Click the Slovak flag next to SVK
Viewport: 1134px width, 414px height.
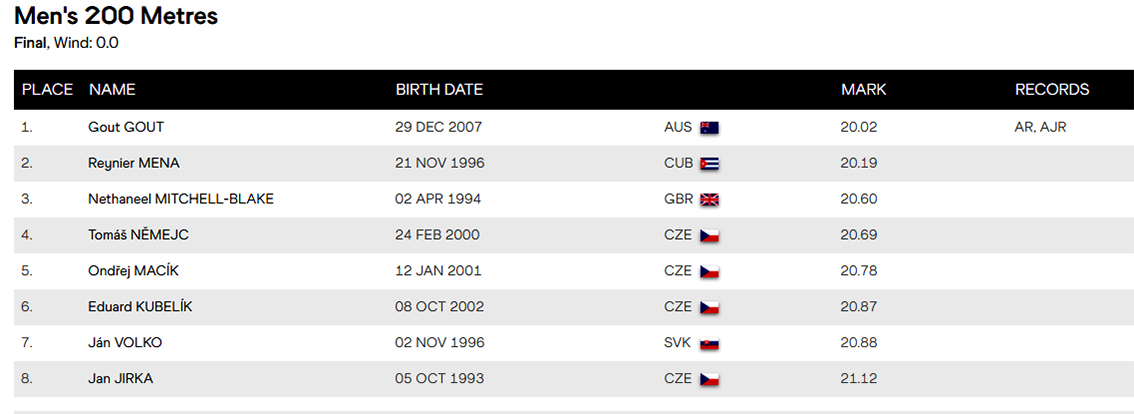click(709, 344)
